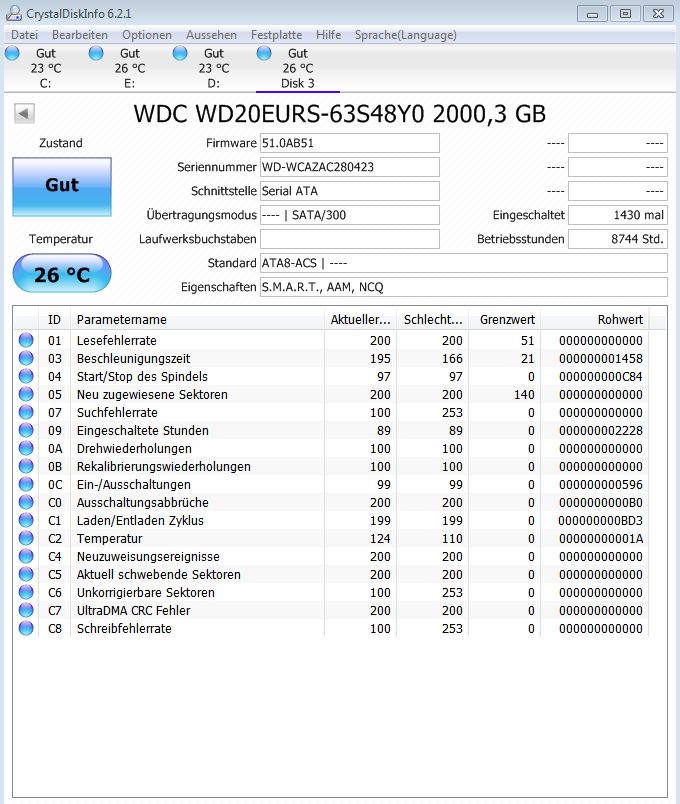Image resolution: width=680 pixels, height=804 pixels.
Task: Click raw value 000000002228
Action: point(601,431)
